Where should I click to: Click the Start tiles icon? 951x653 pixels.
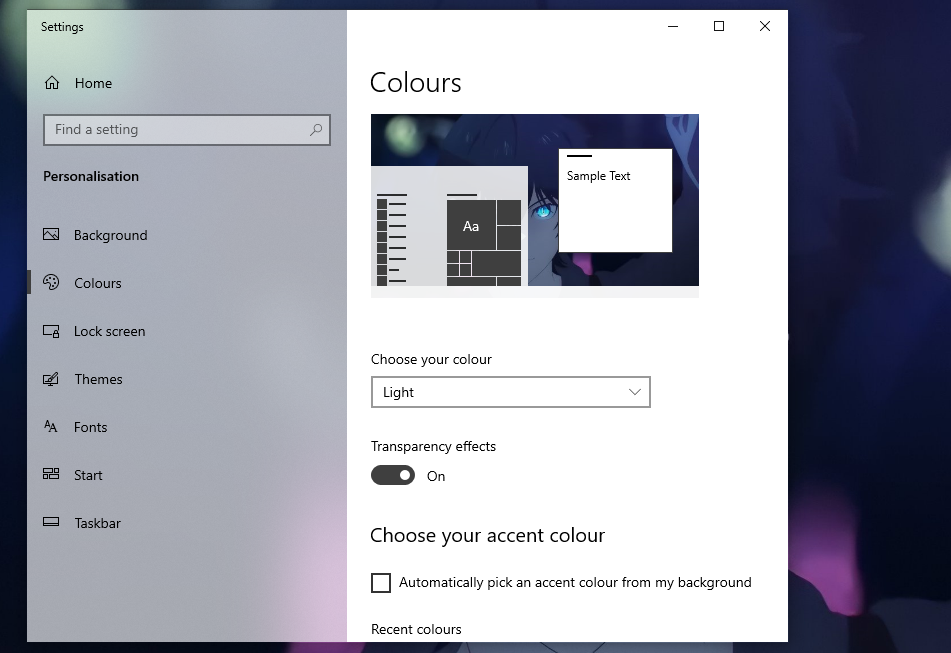coord(51,474)
